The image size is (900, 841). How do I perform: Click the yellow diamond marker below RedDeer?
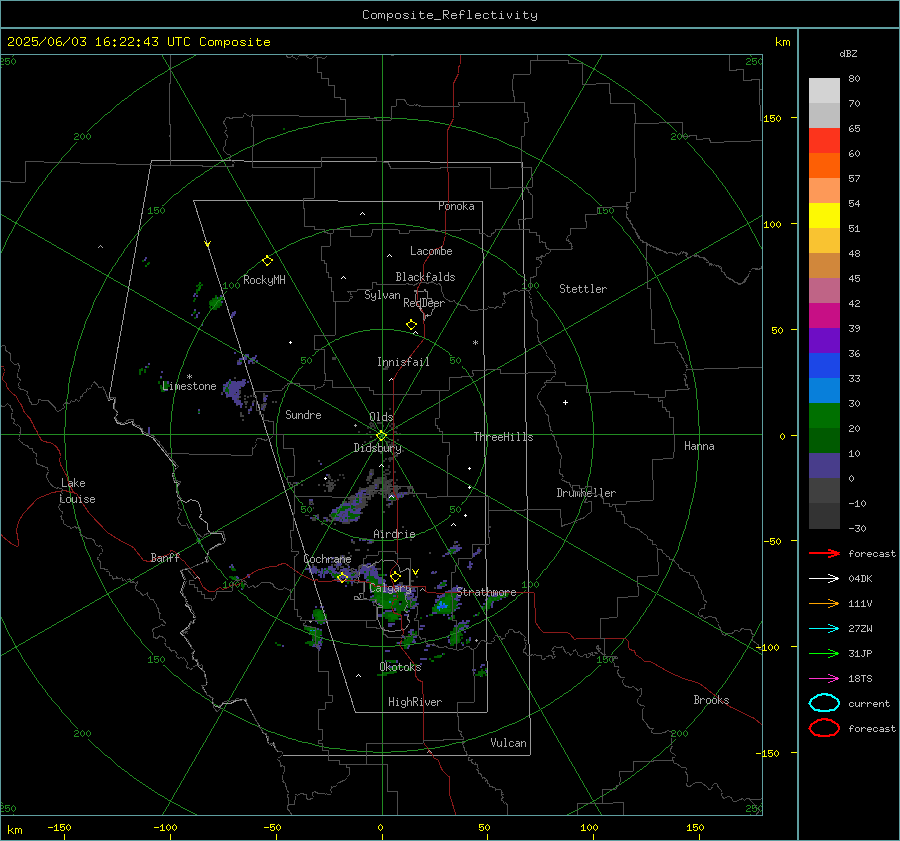[411, 324]
